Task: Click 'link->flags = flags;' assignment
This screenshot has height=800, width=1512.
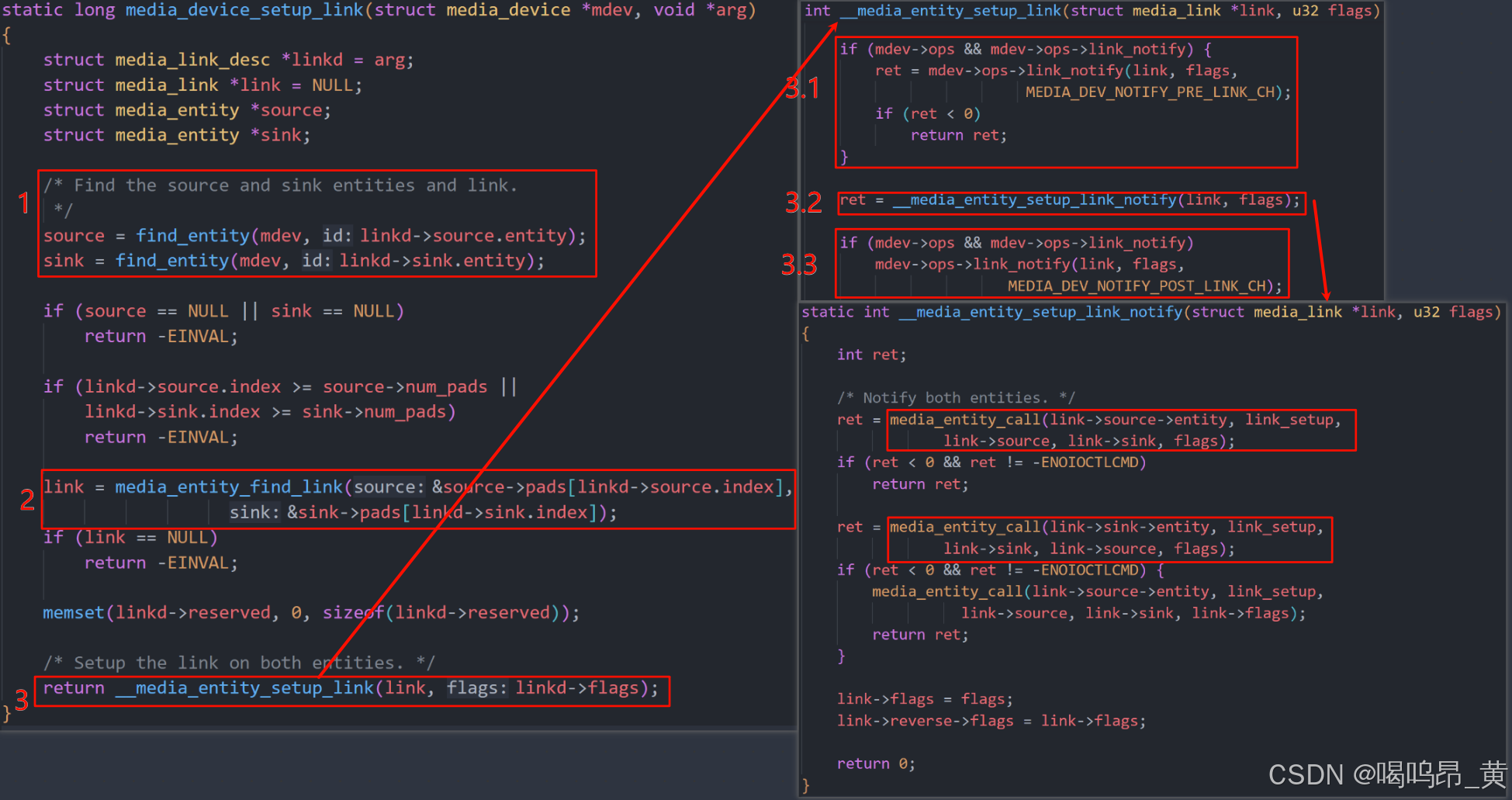Action: click(x=925, y=699)
